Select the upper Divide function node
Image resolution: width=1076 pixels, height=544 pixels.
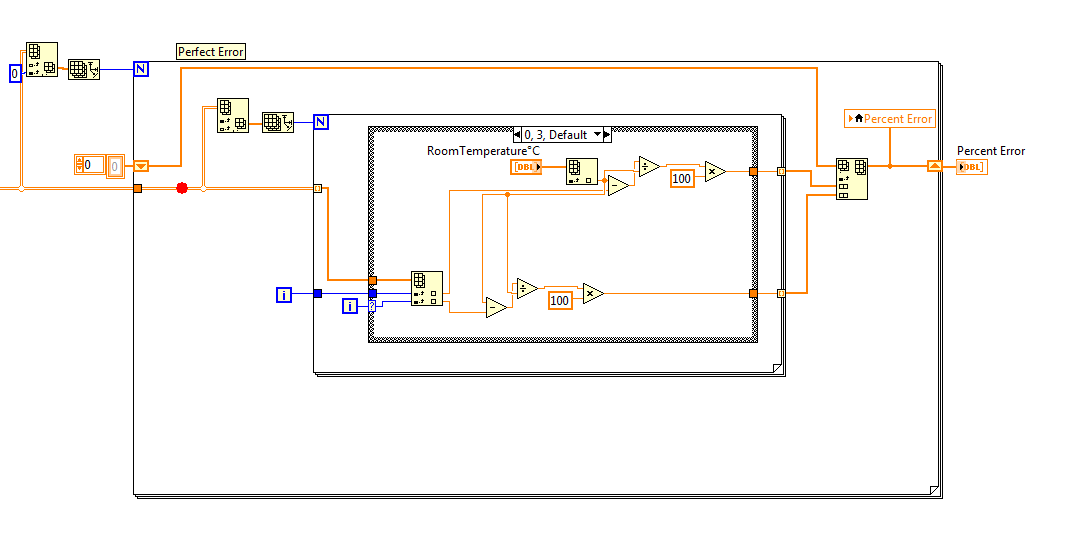(x=648, y=166)
